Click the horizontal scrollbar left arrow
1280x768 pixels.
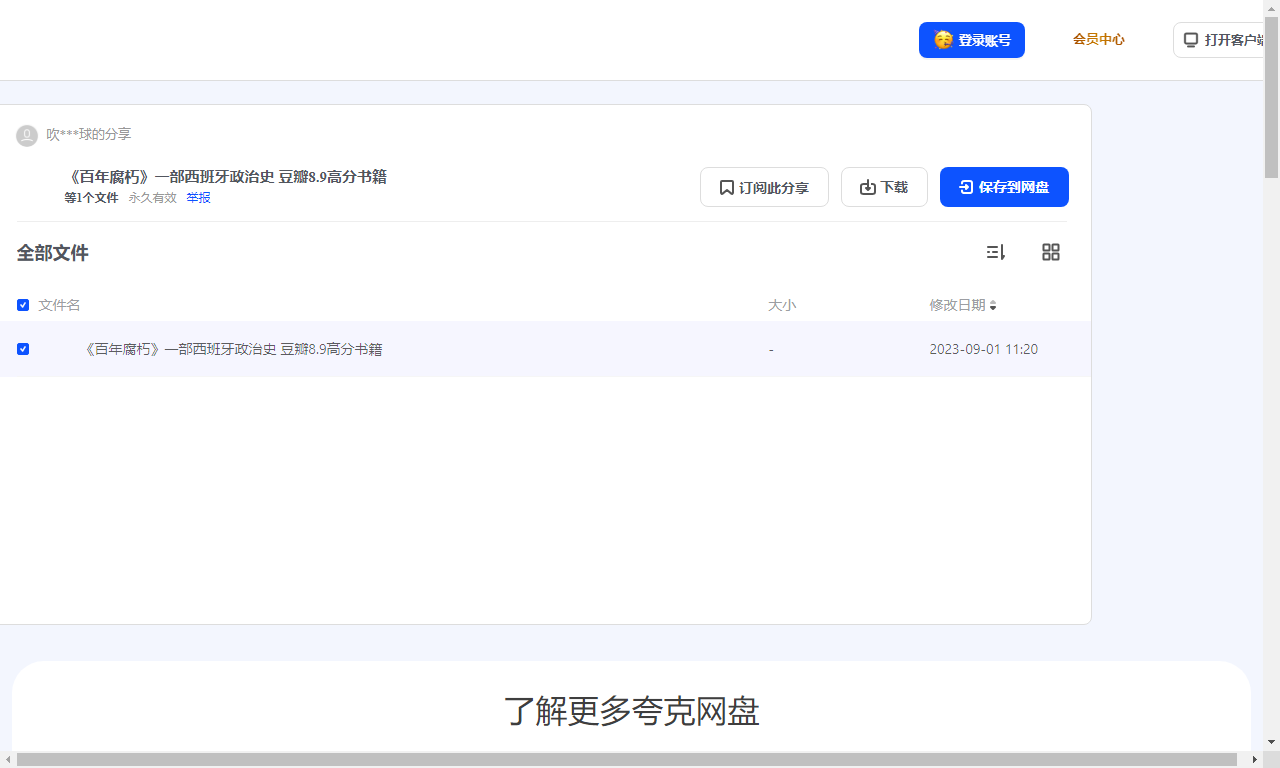pos(8,760)
